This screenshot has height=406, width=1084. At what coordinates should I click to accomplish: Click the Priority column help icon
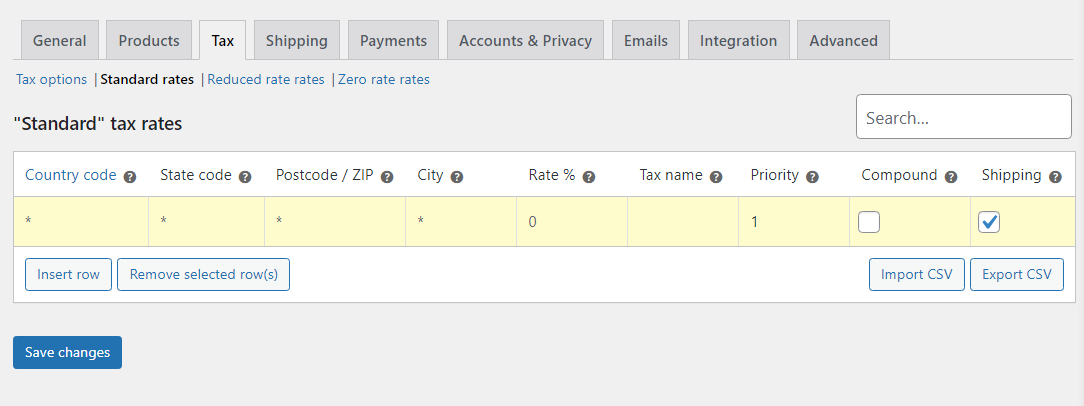(812, 177)
